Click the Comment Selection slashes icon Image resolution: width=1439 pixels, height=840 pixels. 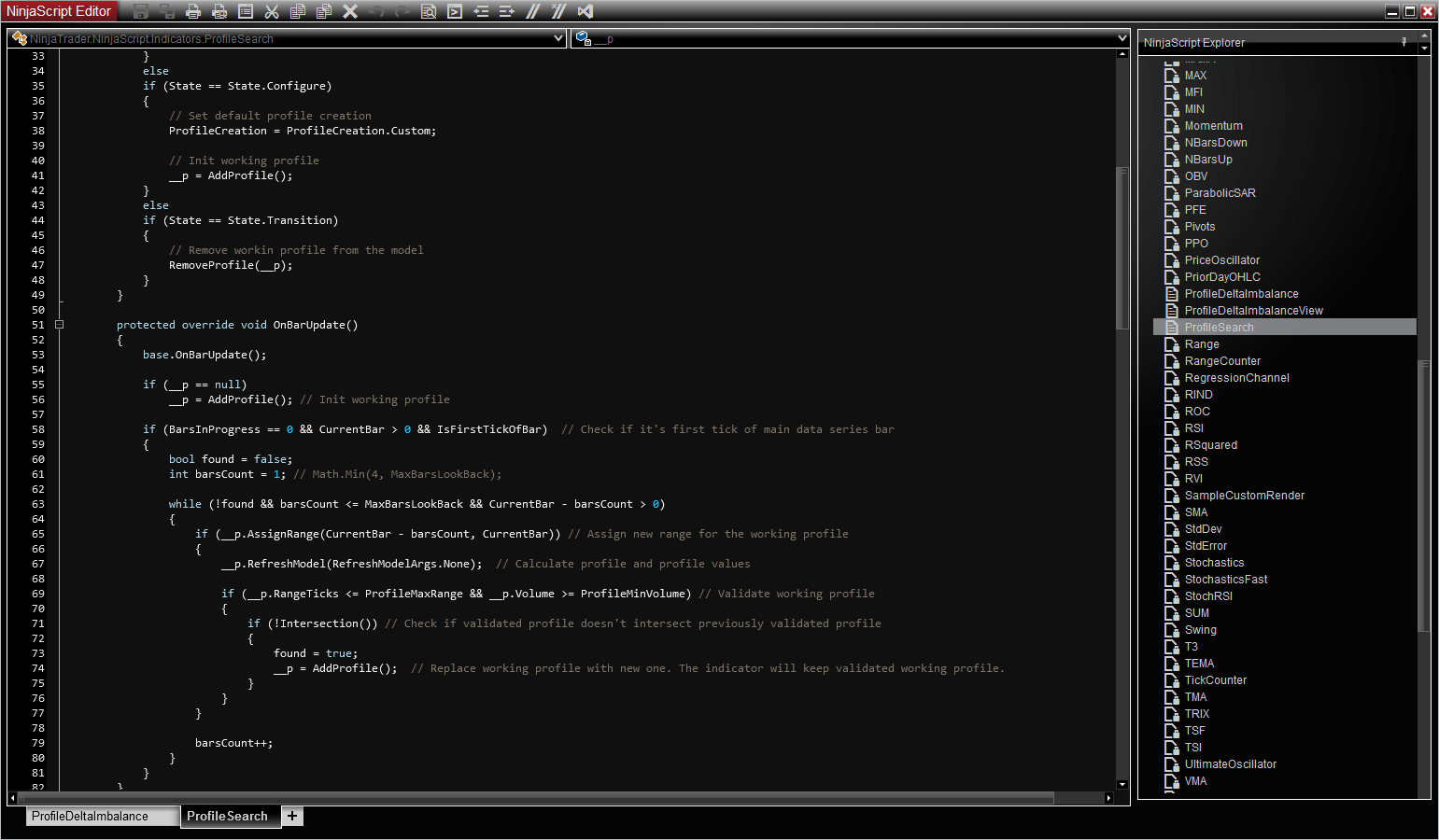pos(533,11)
